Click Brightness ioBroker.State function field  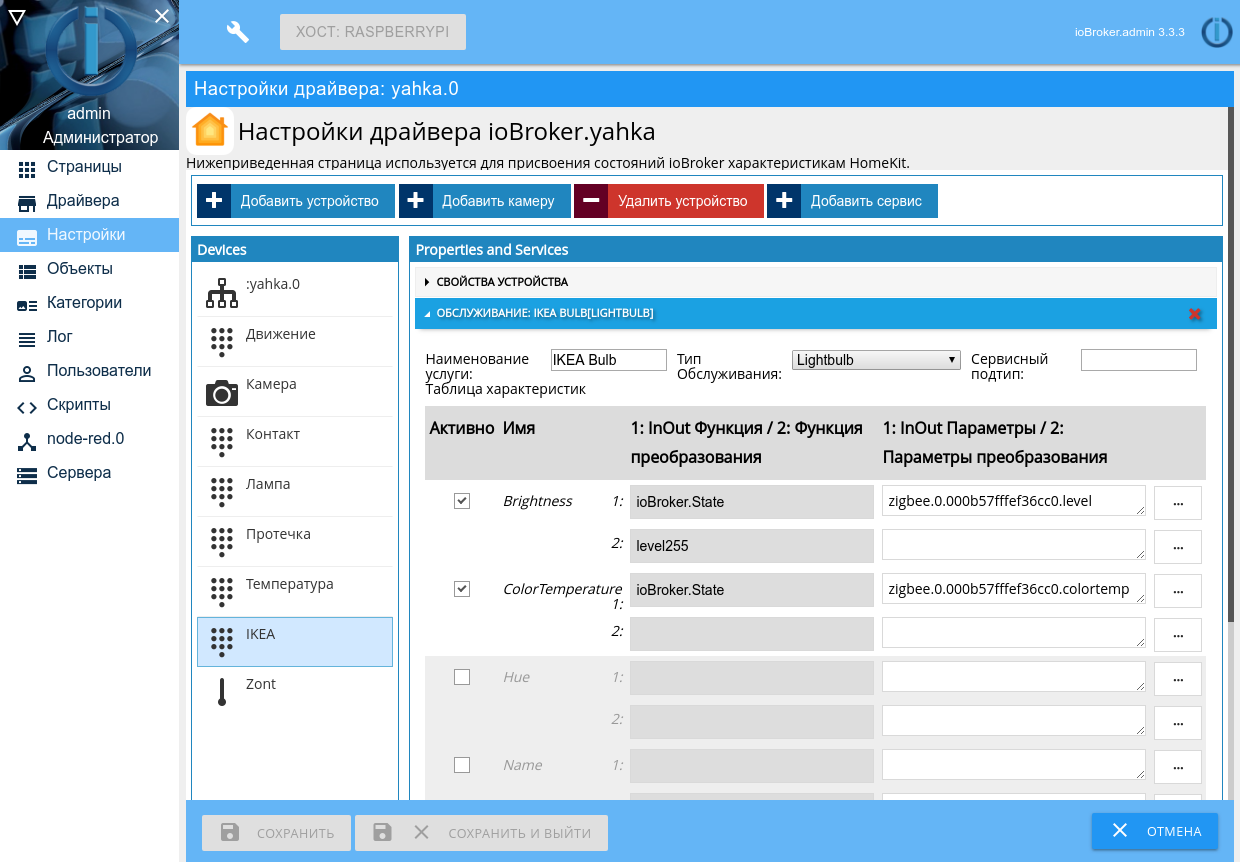click(x=752, y=502)
